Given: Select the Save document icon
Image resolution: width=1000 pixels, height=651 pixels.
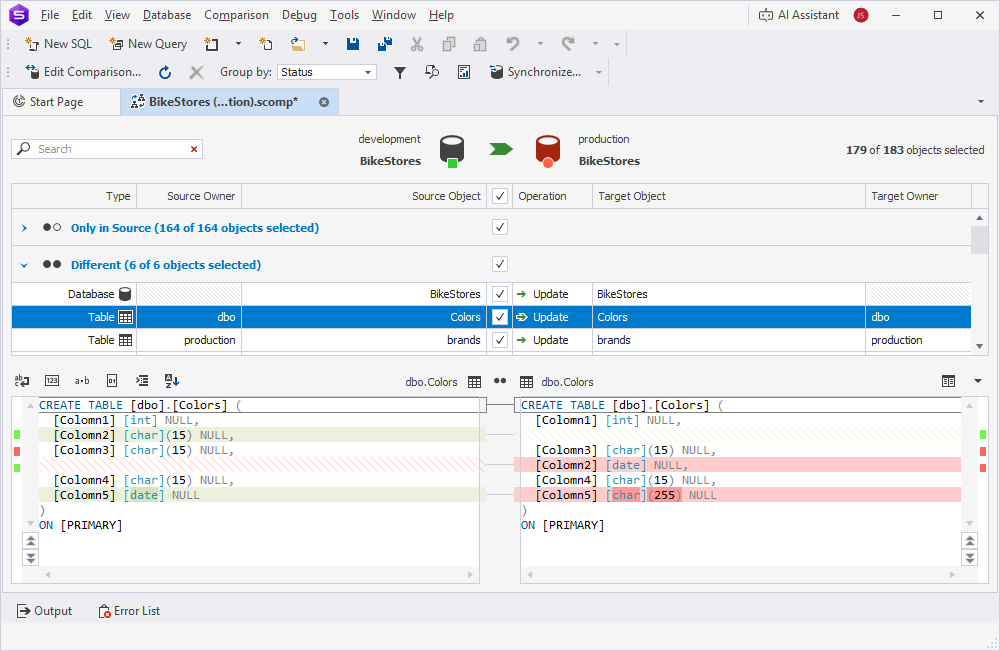Looking at the screenshot, I should click(352, 44).
